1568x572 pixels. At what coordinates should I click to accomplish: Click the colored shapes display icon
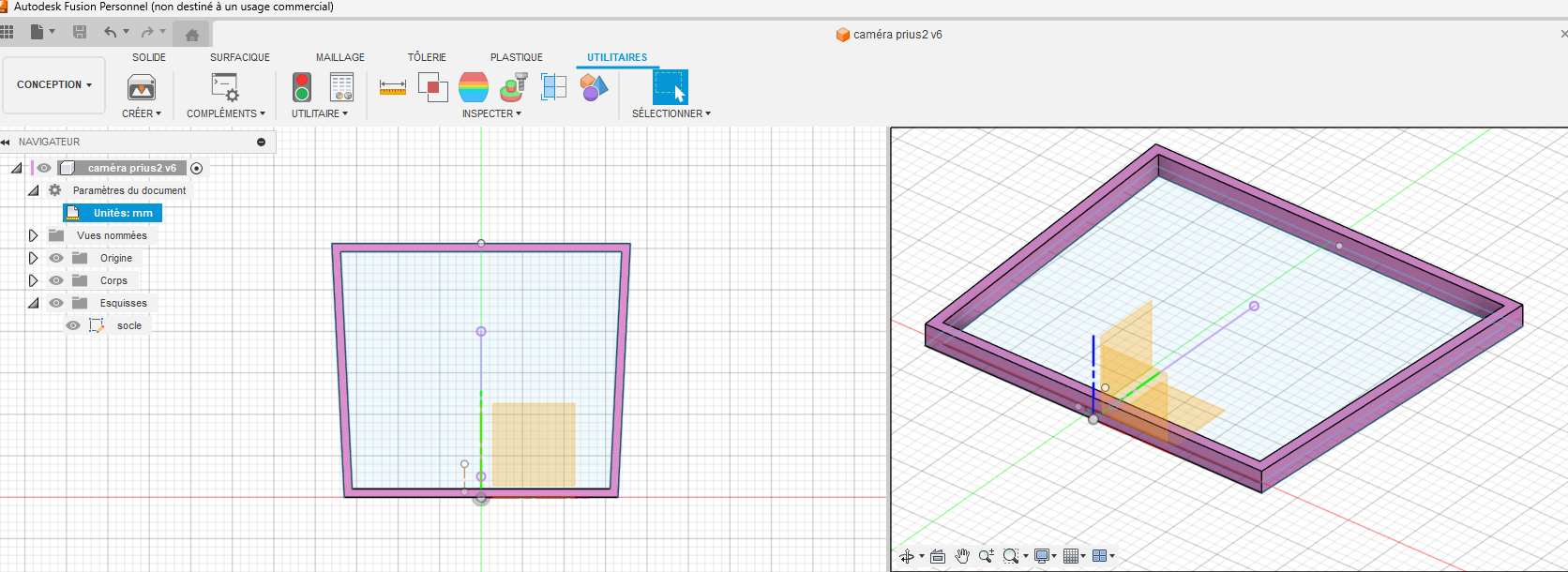pyautogui.click(x=595, y=87)
